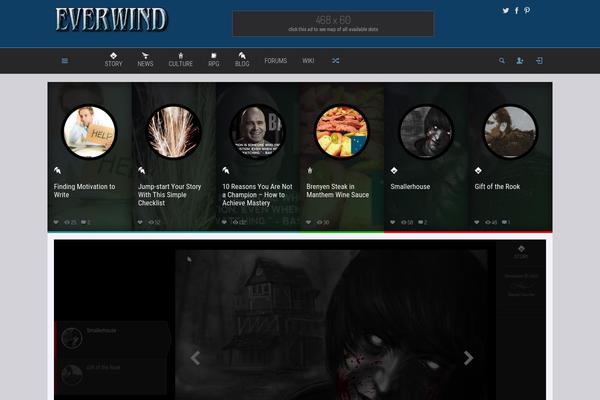Open the RPG menu item
600x400 pixels.
click(x=214, y=60)
